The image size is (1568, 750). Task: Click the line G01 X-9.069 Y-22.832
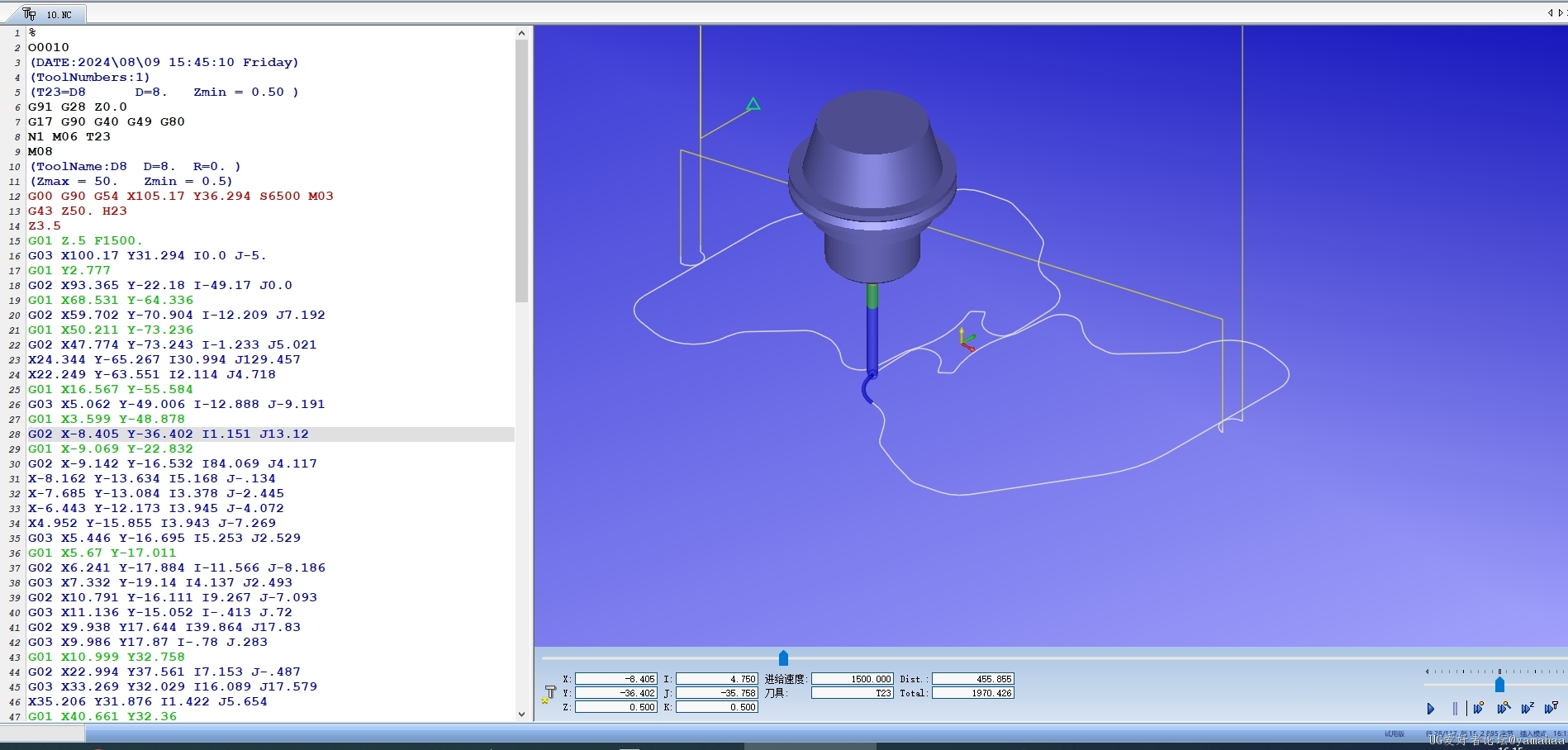(x=111, y=449)
